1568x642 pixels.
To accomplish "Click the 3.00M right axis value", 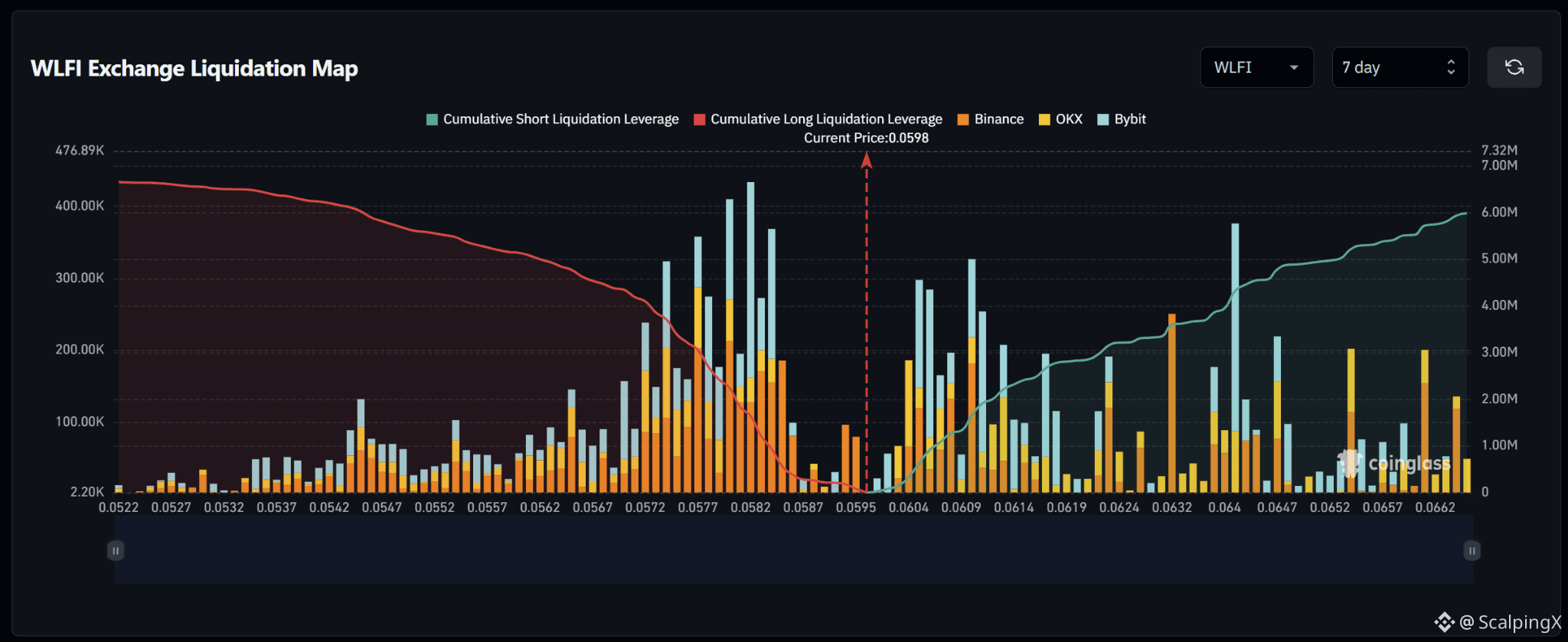I will click(1499, 352).
